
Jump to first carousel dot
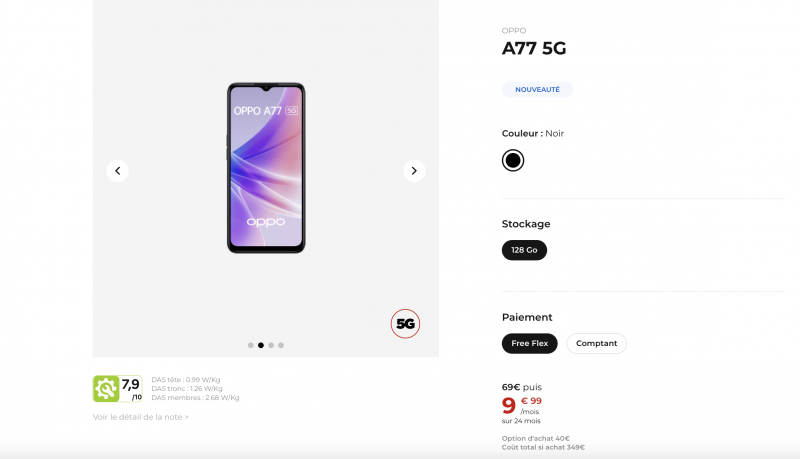251,345
